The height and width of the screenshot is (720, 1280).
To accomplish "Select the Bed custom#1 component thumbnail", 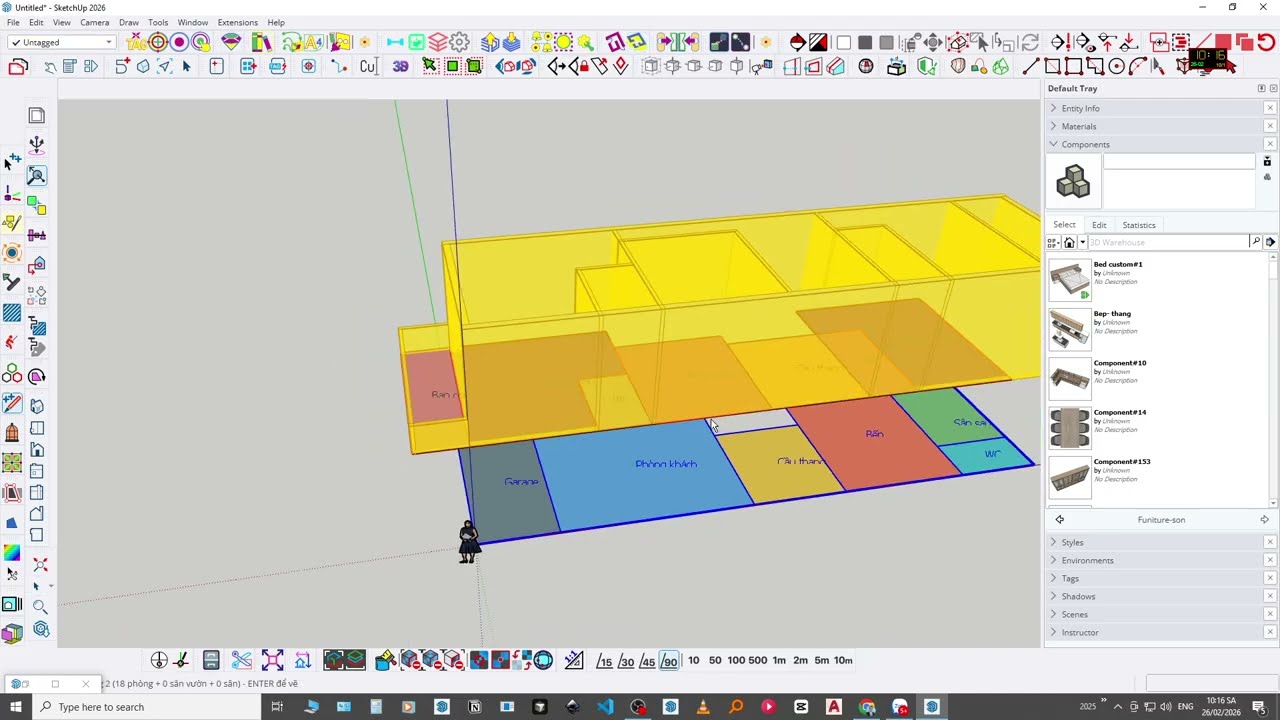I will pos(1069,279).
